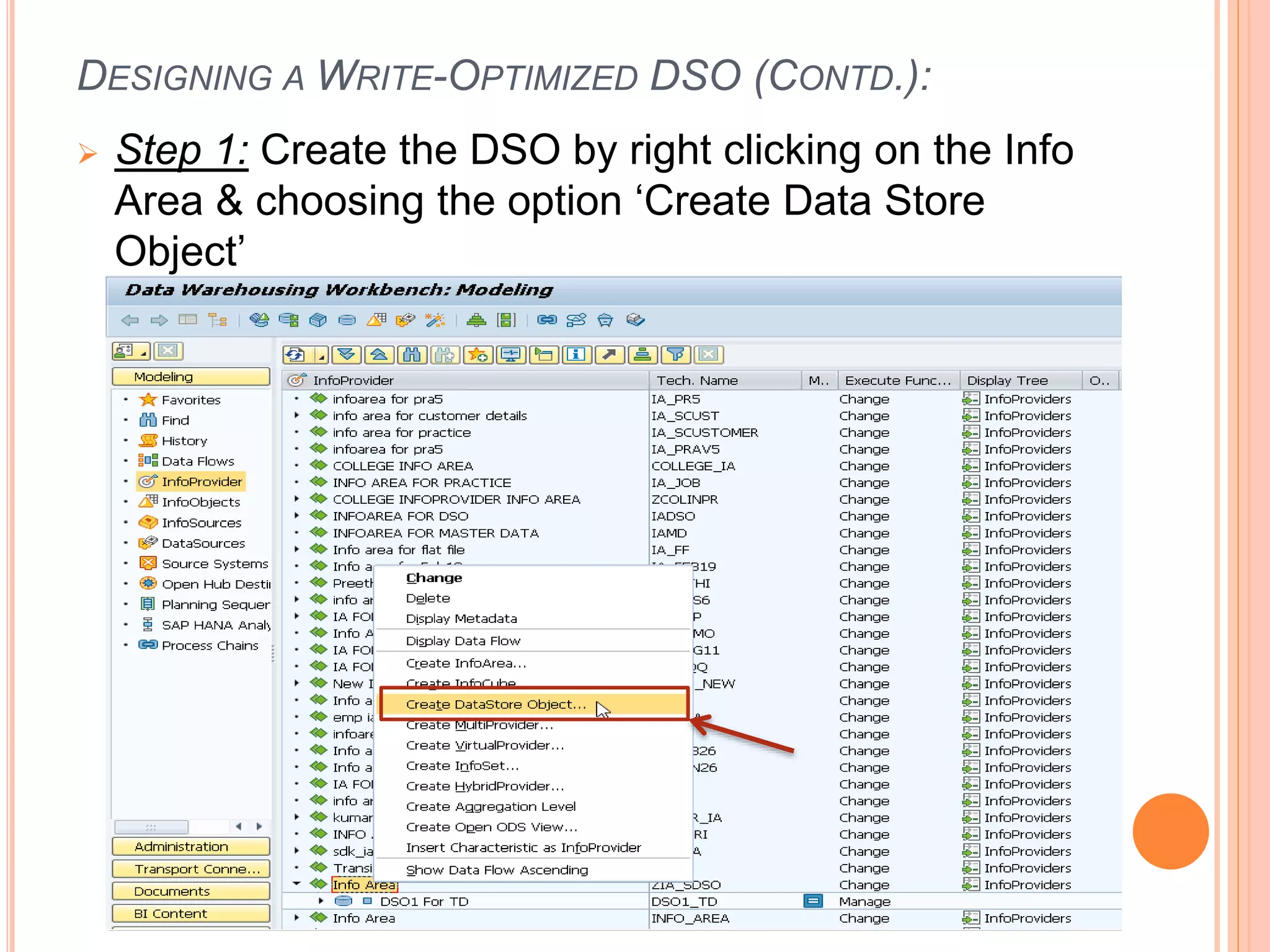Click the black diagonal arrow button

click(610, 355)
